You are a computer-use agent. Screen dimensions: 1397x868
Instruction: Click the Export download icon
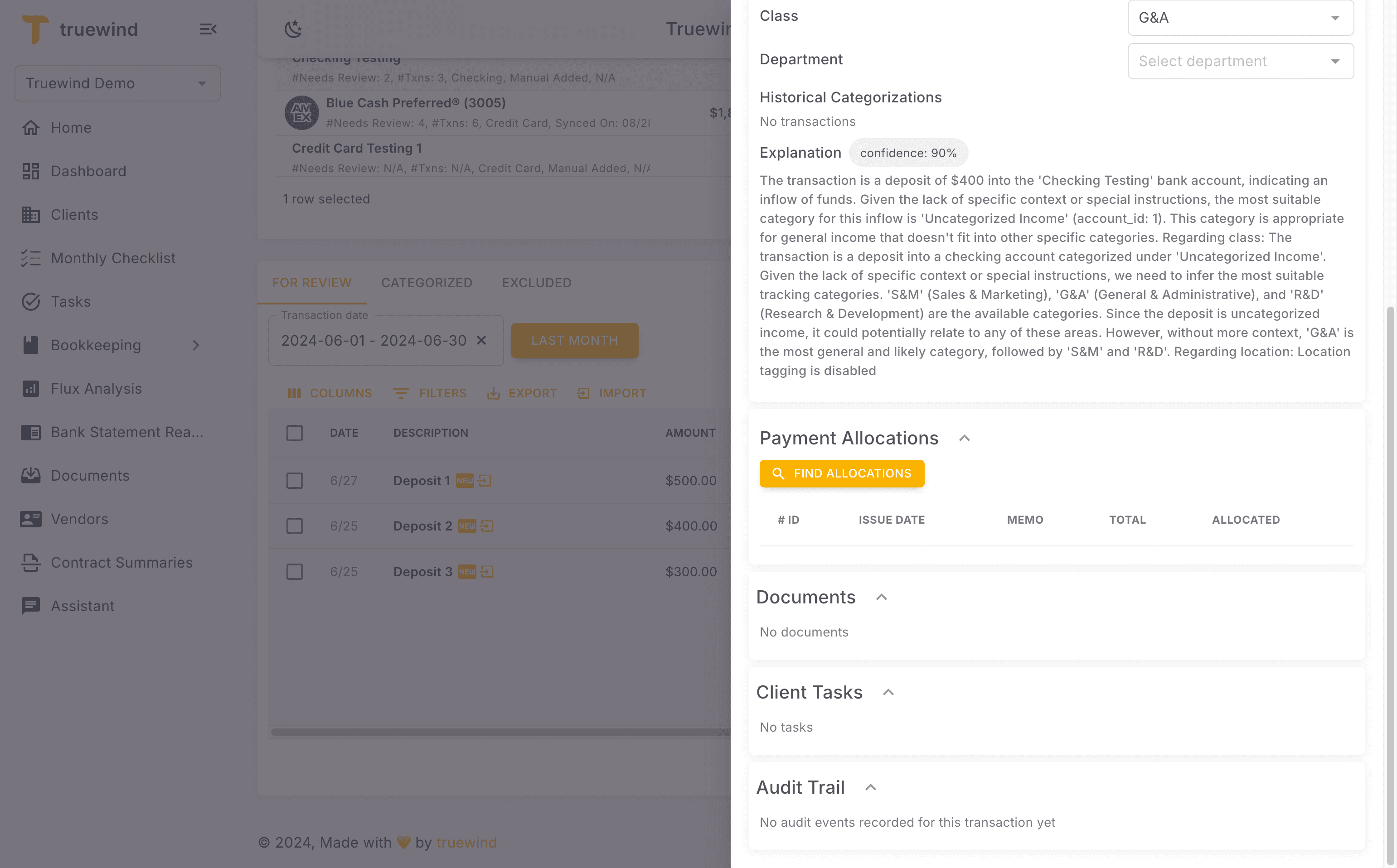[495, 393]
